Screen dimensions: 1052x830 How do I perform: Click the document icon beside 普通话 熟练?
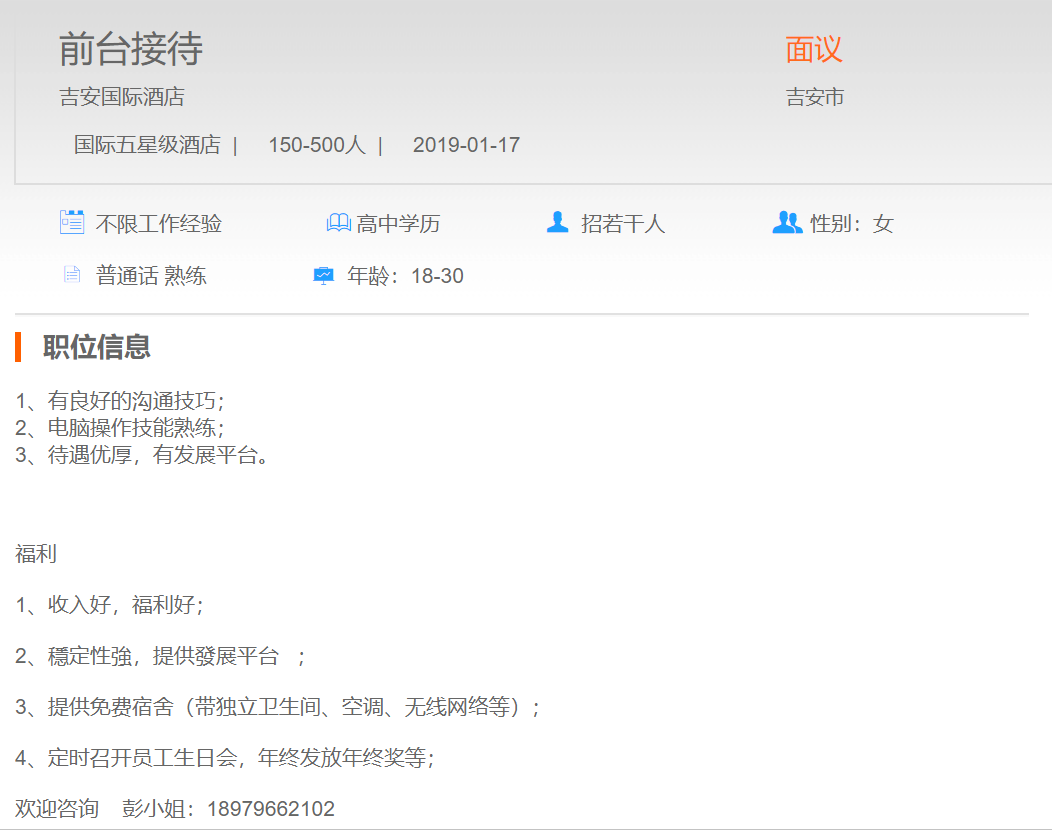coord(71,275)
